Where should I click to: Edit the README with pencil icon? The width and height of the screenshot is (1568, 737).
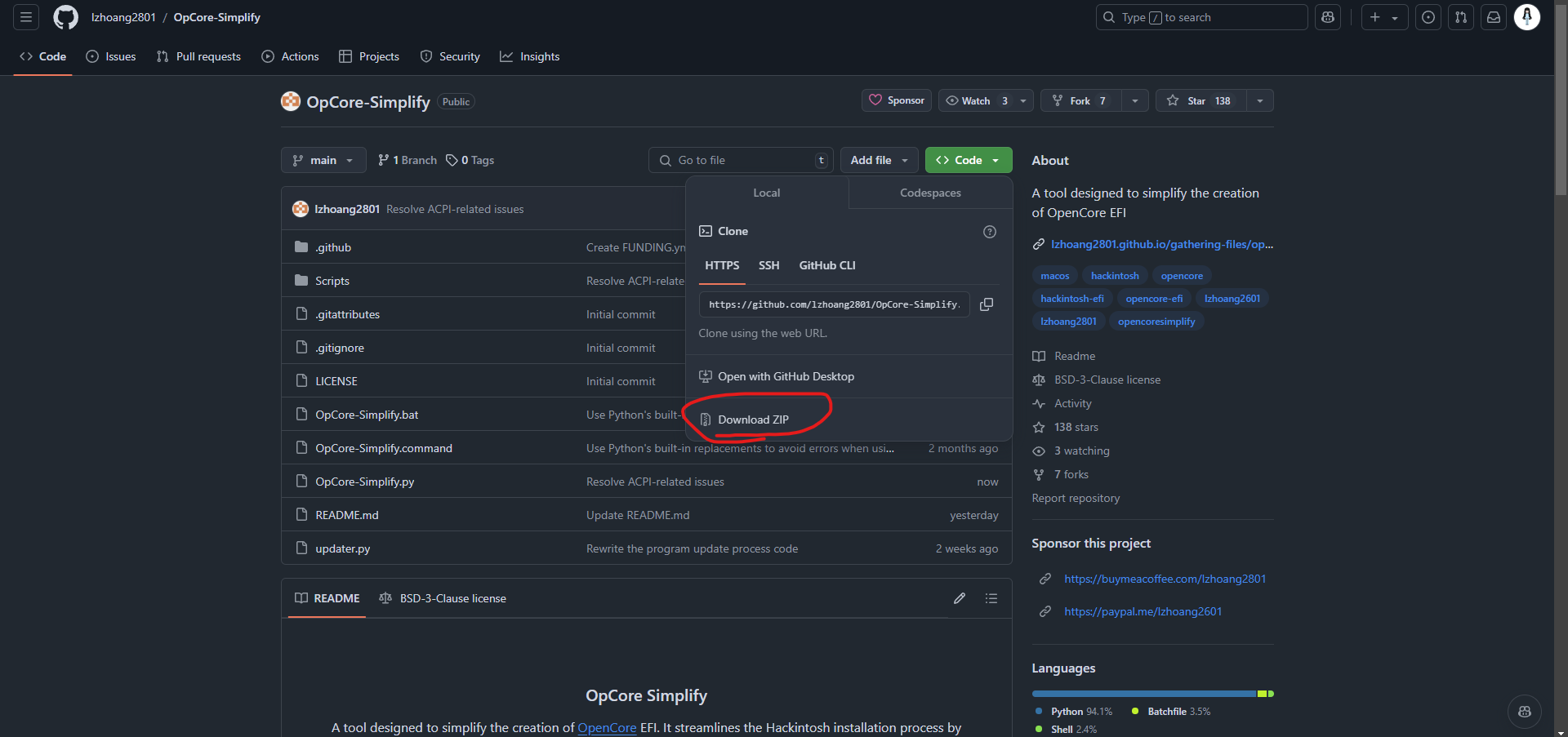[x=960, y=598]
